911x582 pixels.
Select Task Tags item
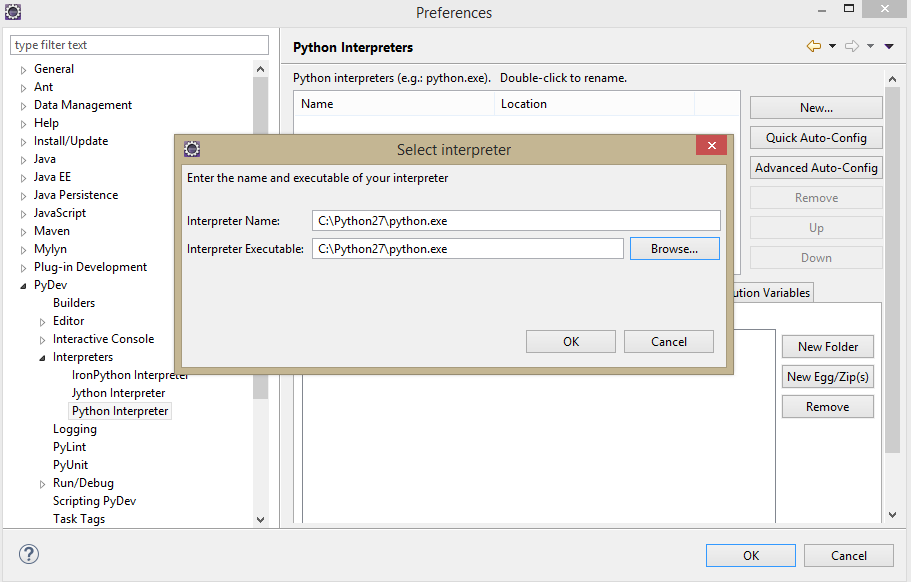pos(79,519)
